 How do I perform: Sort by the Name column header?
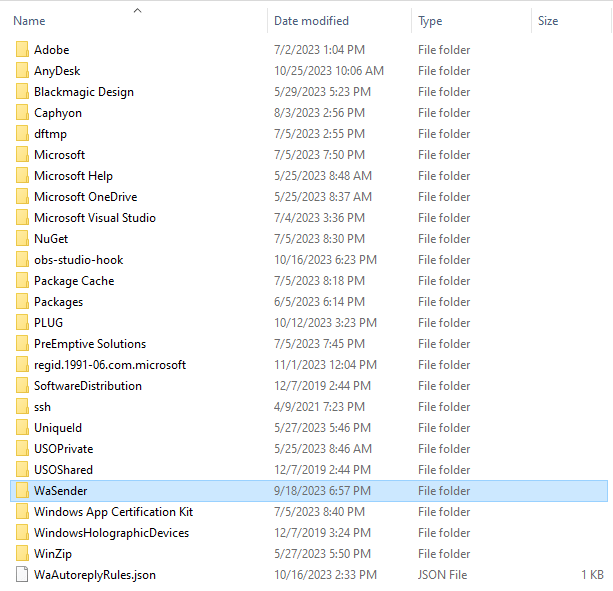tap(29, 21)
